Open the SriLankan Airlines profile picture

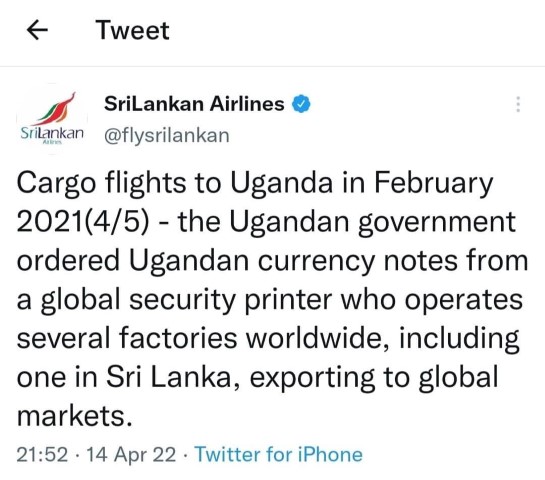click(52, 119)
